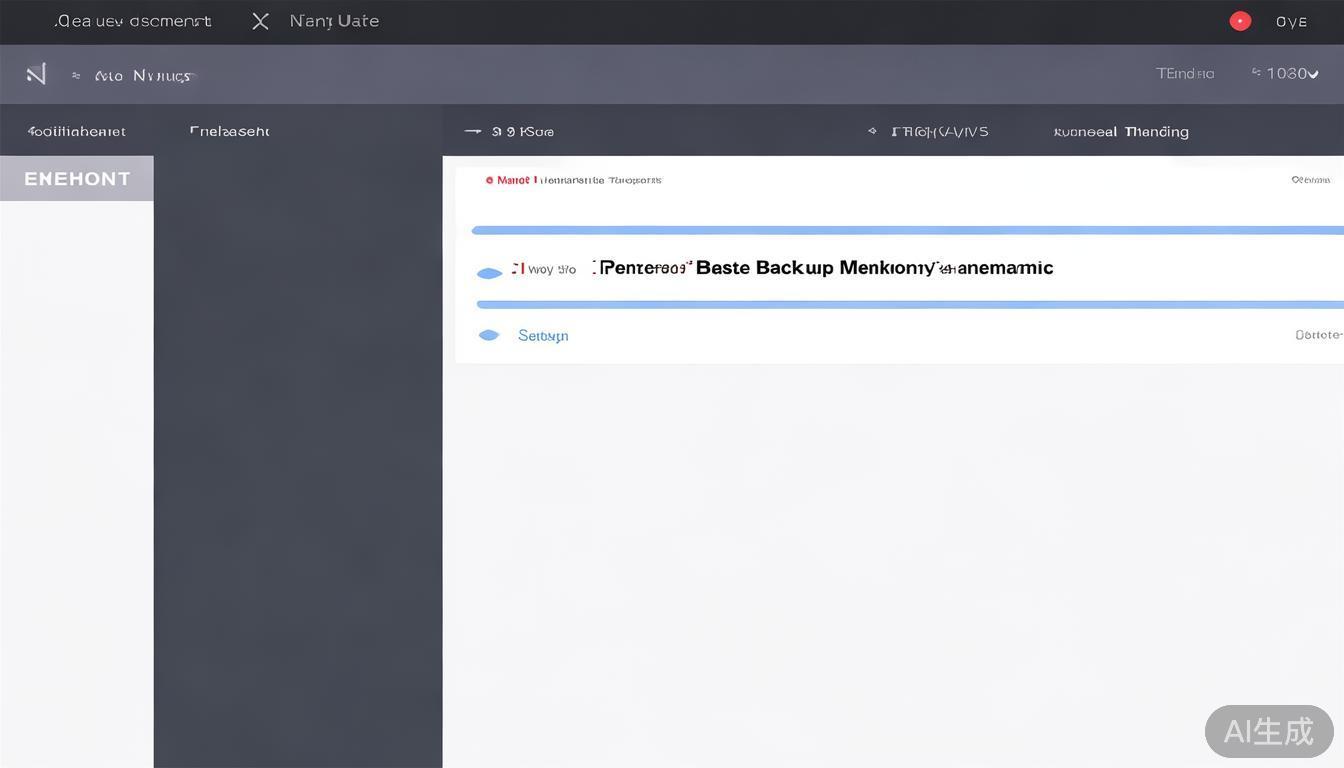Click the Oye button at top right
This screenshot has width=1344, height=768.
click(x=1291, y=21)
